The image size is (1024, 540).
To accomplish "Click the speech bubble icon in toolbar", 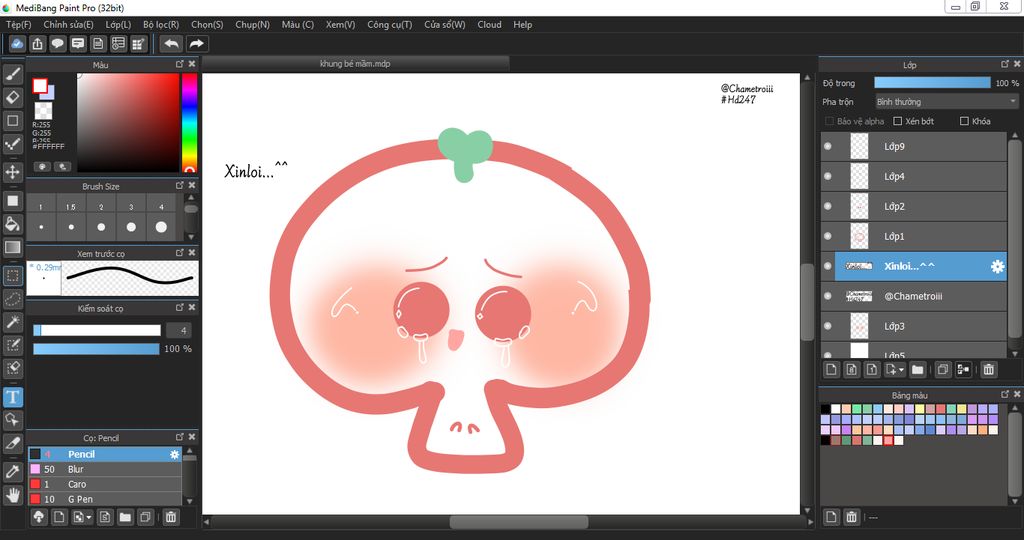I will click(57, 44).
